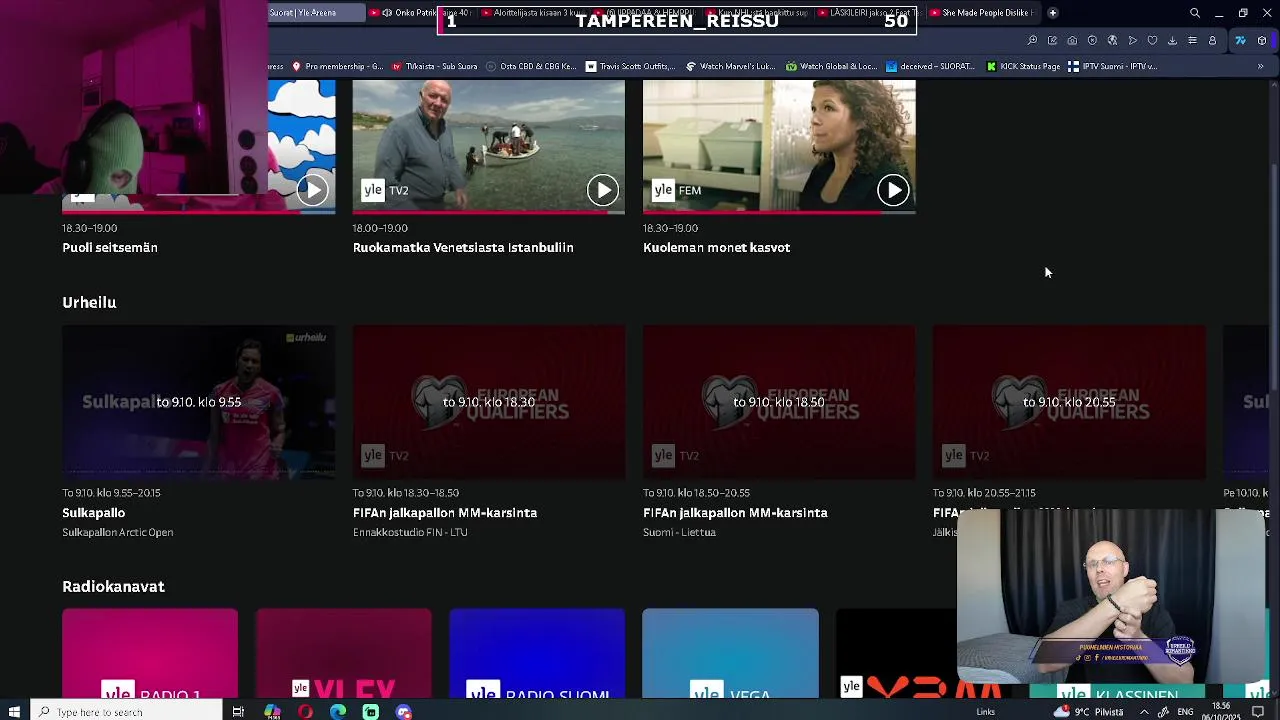
Task: Switch to the Onko Patrik YouTube tab
Action: click(420, 13)
